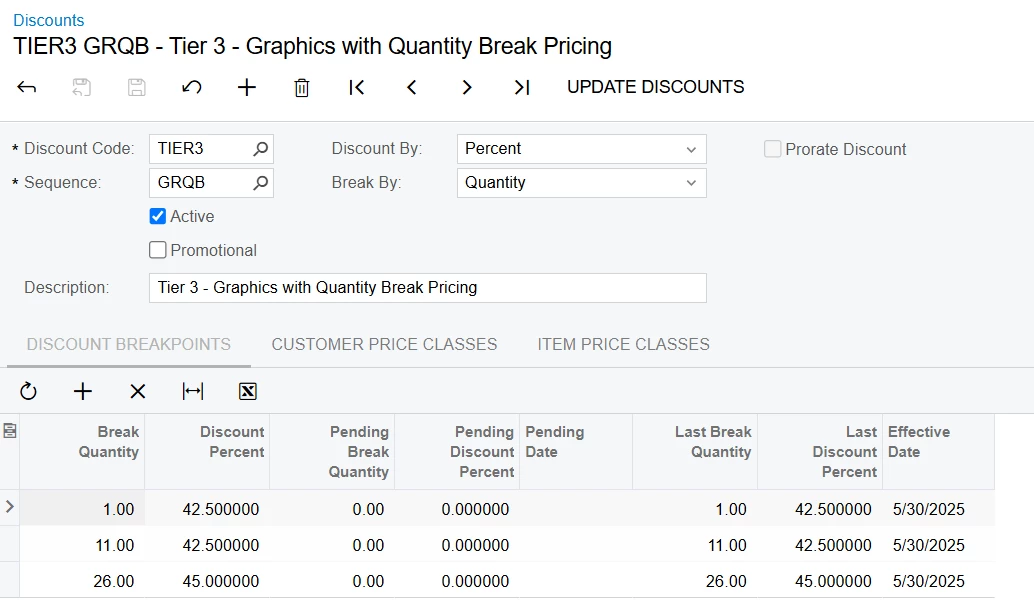Go to the next record
The height and width of the screenshot is (601, 1034).
pos(467,88)
